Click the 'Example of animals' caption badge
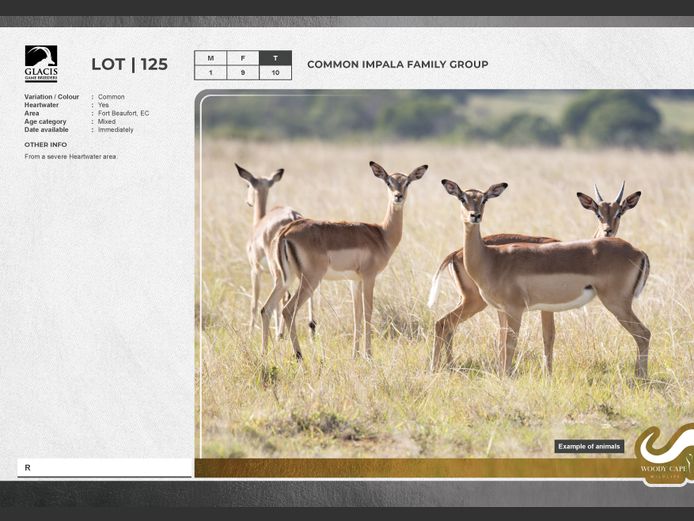The height and width of the screenshot is (521, 694). [589, 446]
